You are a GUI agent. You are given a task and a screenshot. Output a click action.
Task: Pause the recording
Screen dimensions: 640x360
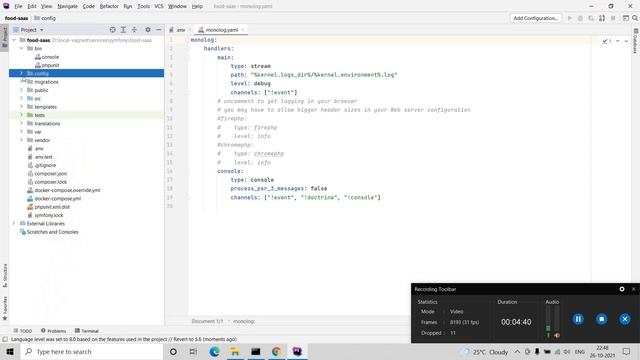pyautogui.click(x=578, y=319)
